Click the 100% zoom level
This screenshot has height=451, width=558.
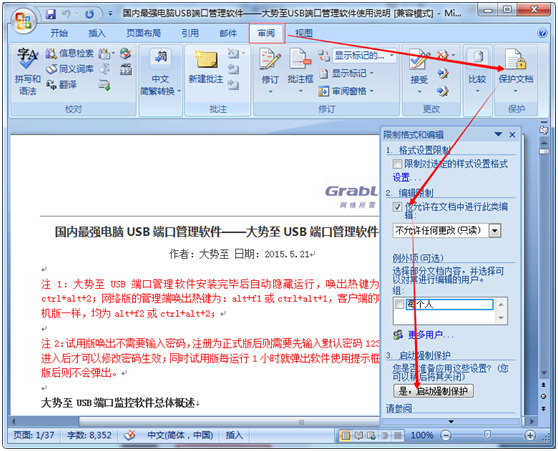pos(422,435)
